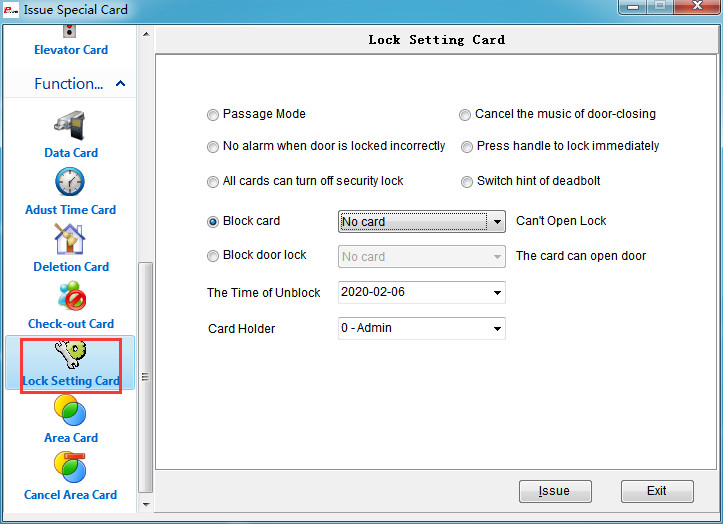Click the Card Holder label
723x524 pixels.
[x=242, y=329]
